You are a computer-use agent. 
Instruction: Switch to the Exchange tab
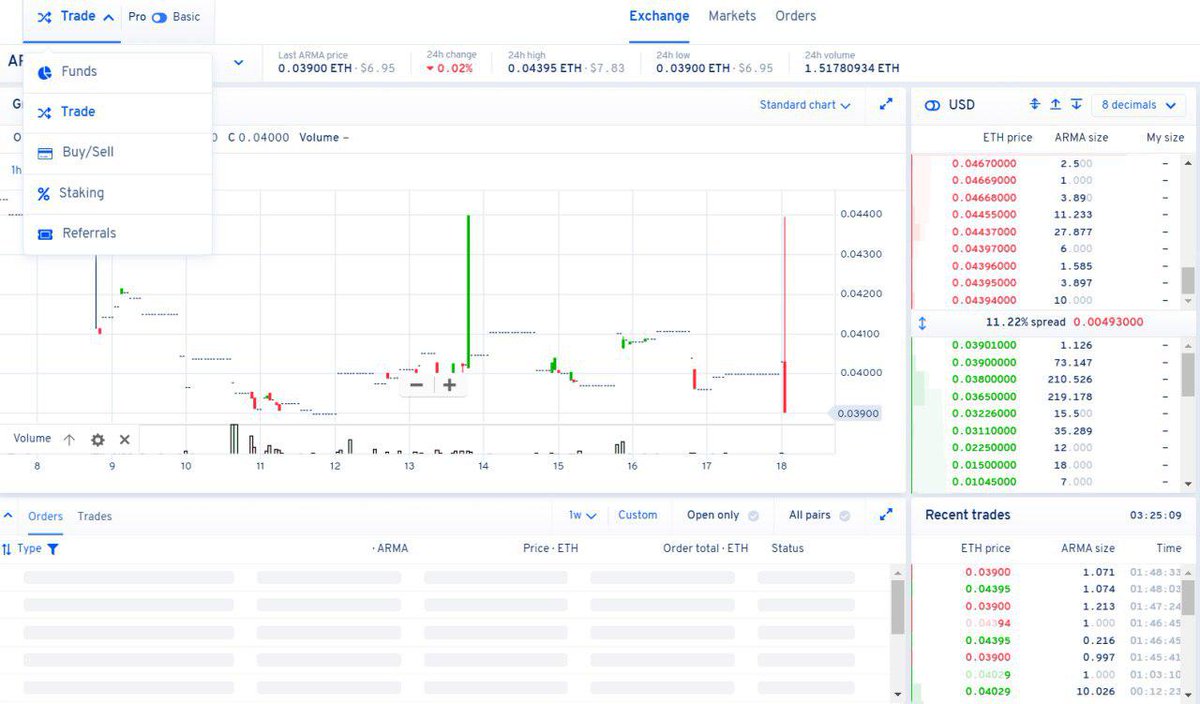tap(659, 16)
